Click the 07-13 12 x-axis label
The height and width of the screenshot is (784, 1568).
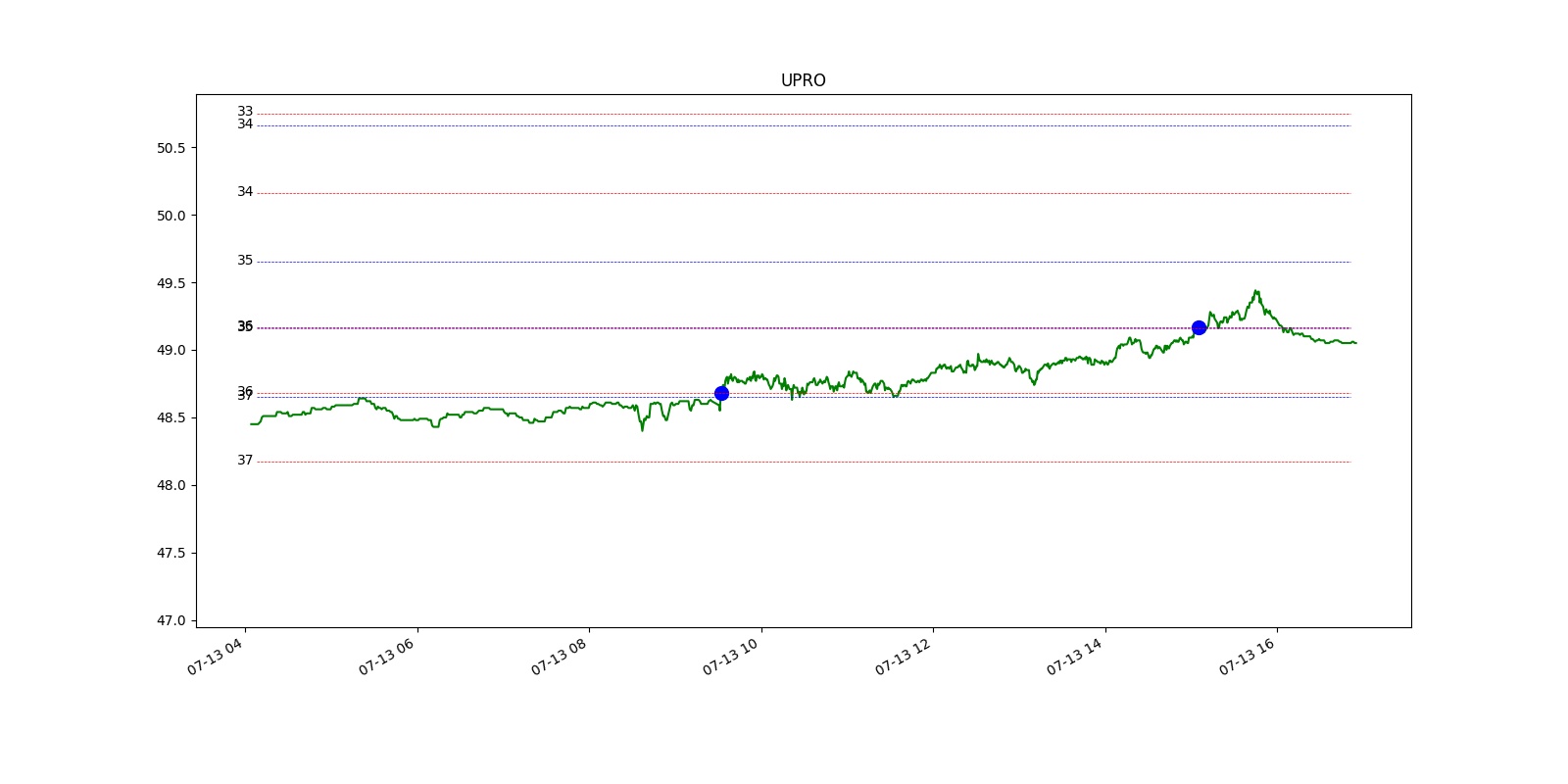pos(904,656)
